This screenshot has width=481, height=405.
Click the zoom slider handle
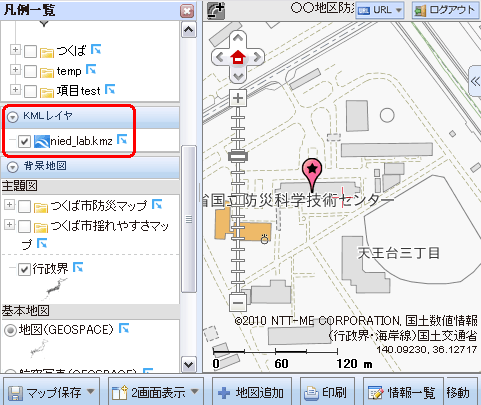[x=238, y=156]
